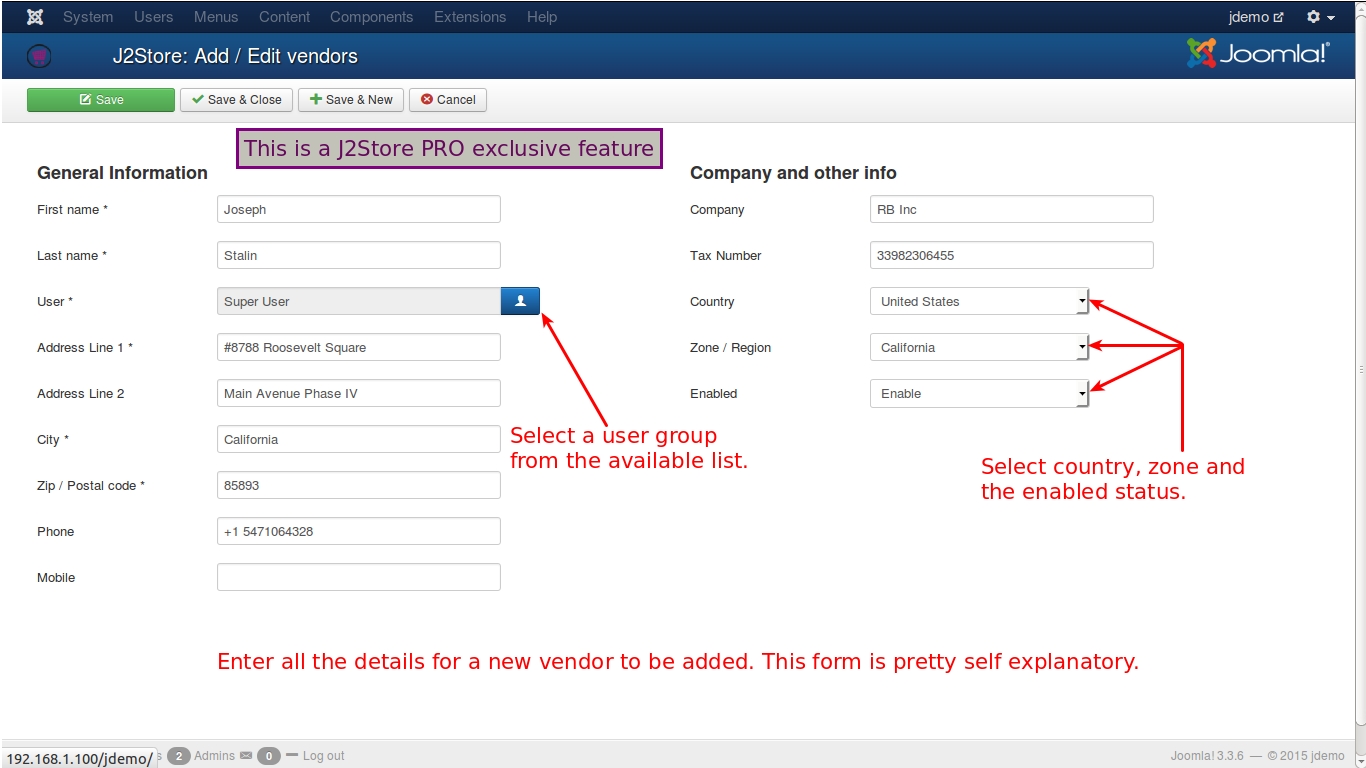Click the Save & New button
Image resolution: width=1366 pixels, height=768 pixels.
pos(351,100)
